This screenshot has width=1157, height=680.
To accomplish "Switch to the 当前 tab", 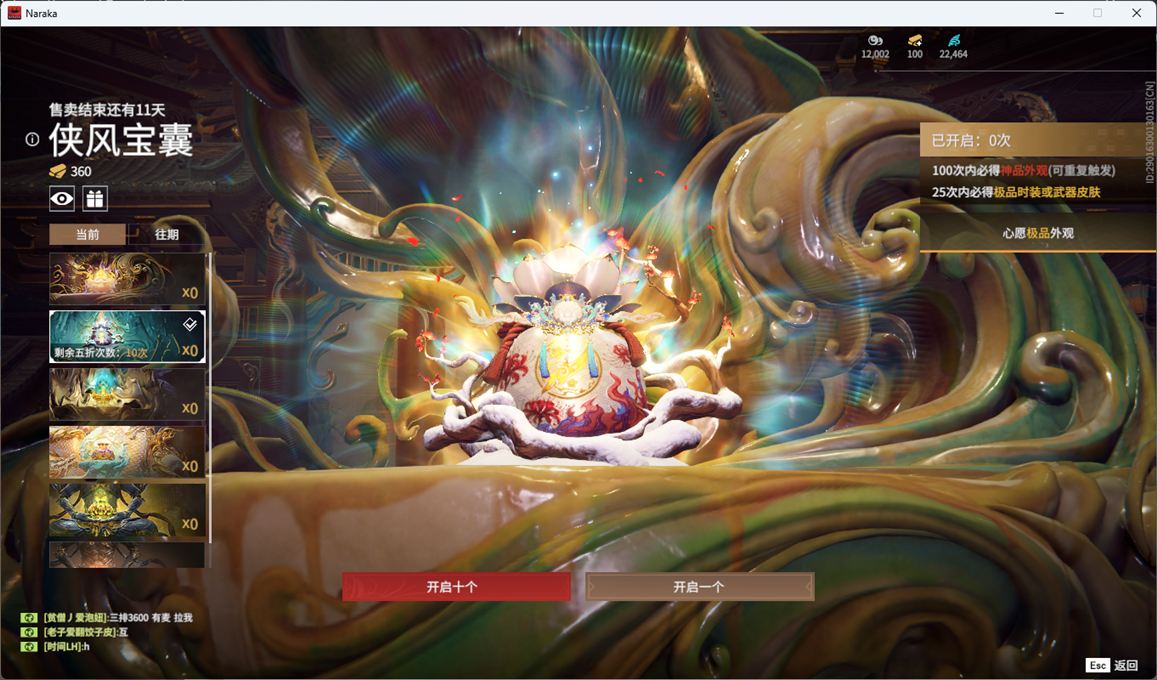I will tap(87, 235).
